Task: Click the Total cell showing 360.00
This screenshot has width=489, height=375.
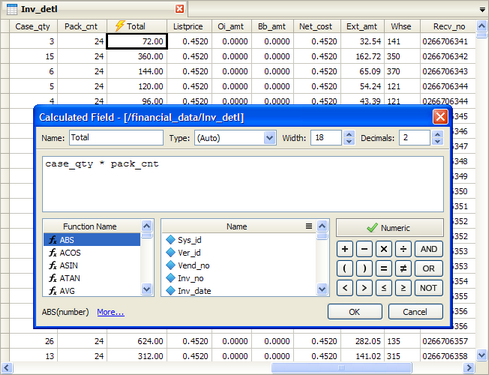Action: point(137,56)
